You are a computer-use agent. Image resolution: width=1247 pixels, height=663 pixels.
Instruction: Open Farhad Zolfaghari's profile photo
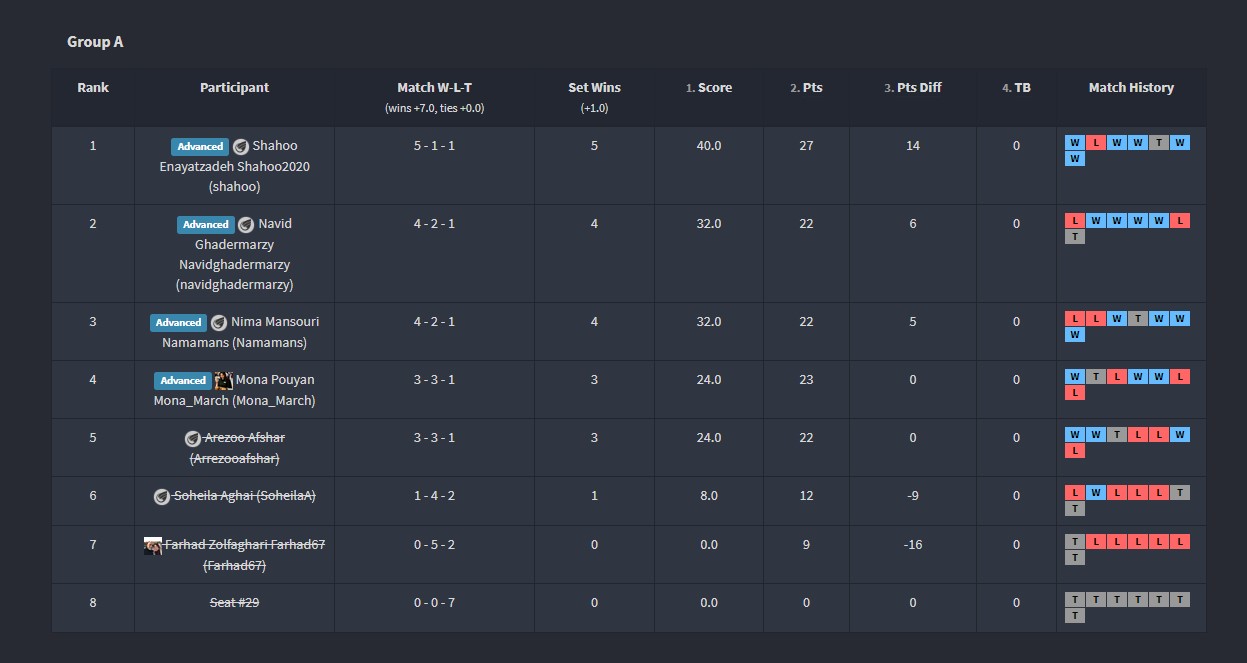[x=153, y=545]
